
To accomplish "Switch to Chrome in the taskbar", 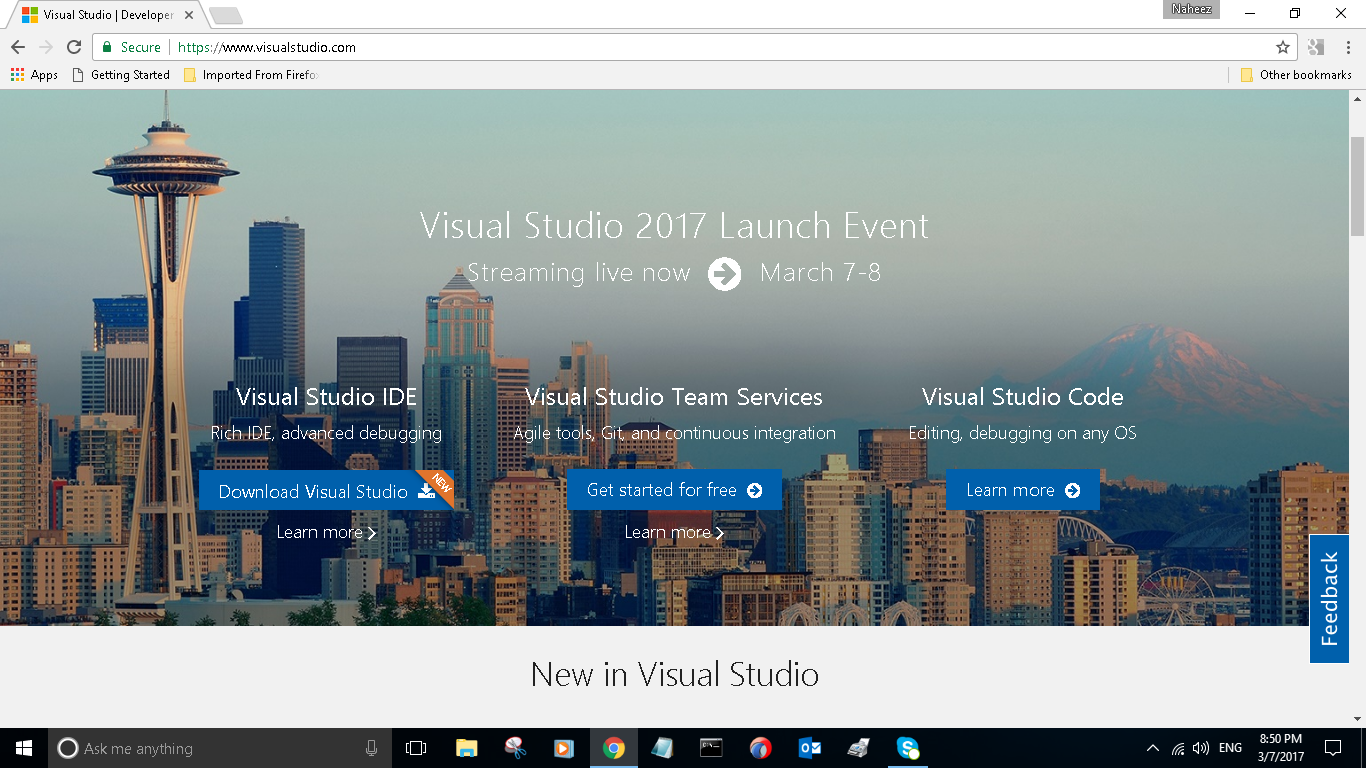I will click(x=614, y=748).
